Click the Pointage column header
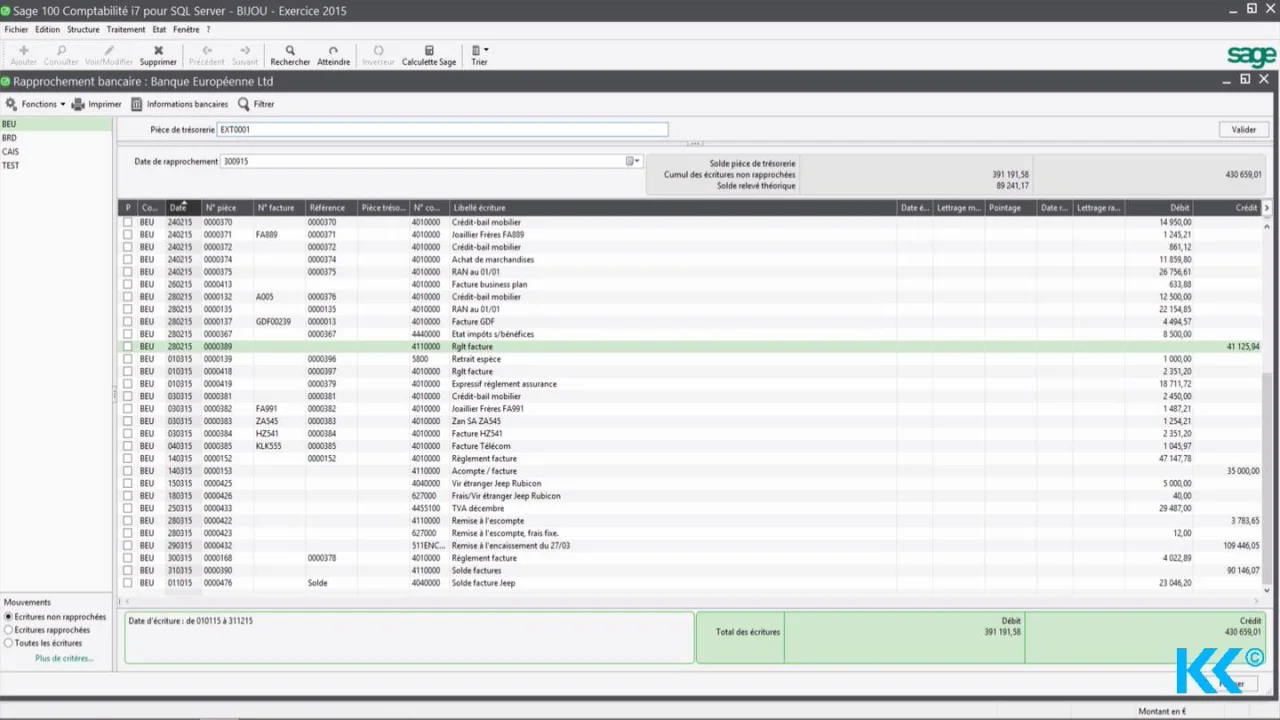Screen dimensions: 1280x720 (1011, 208)
